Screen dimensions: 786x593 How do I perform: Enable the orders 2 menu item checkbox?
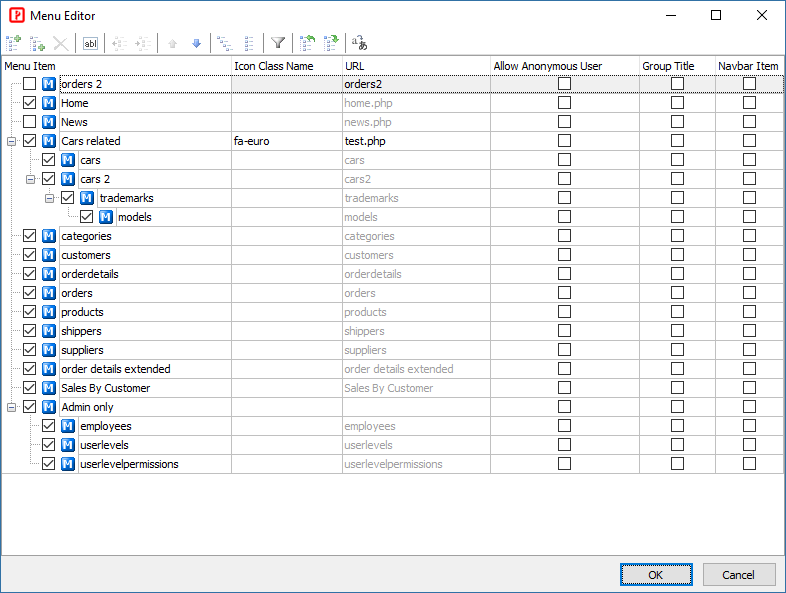point(30,83)
